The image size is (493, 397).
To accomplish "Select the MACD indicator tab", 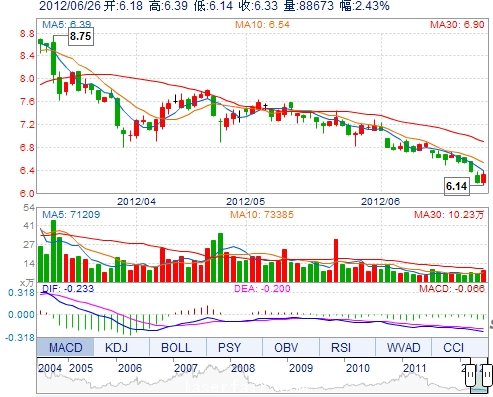I will tap(65, 347).
